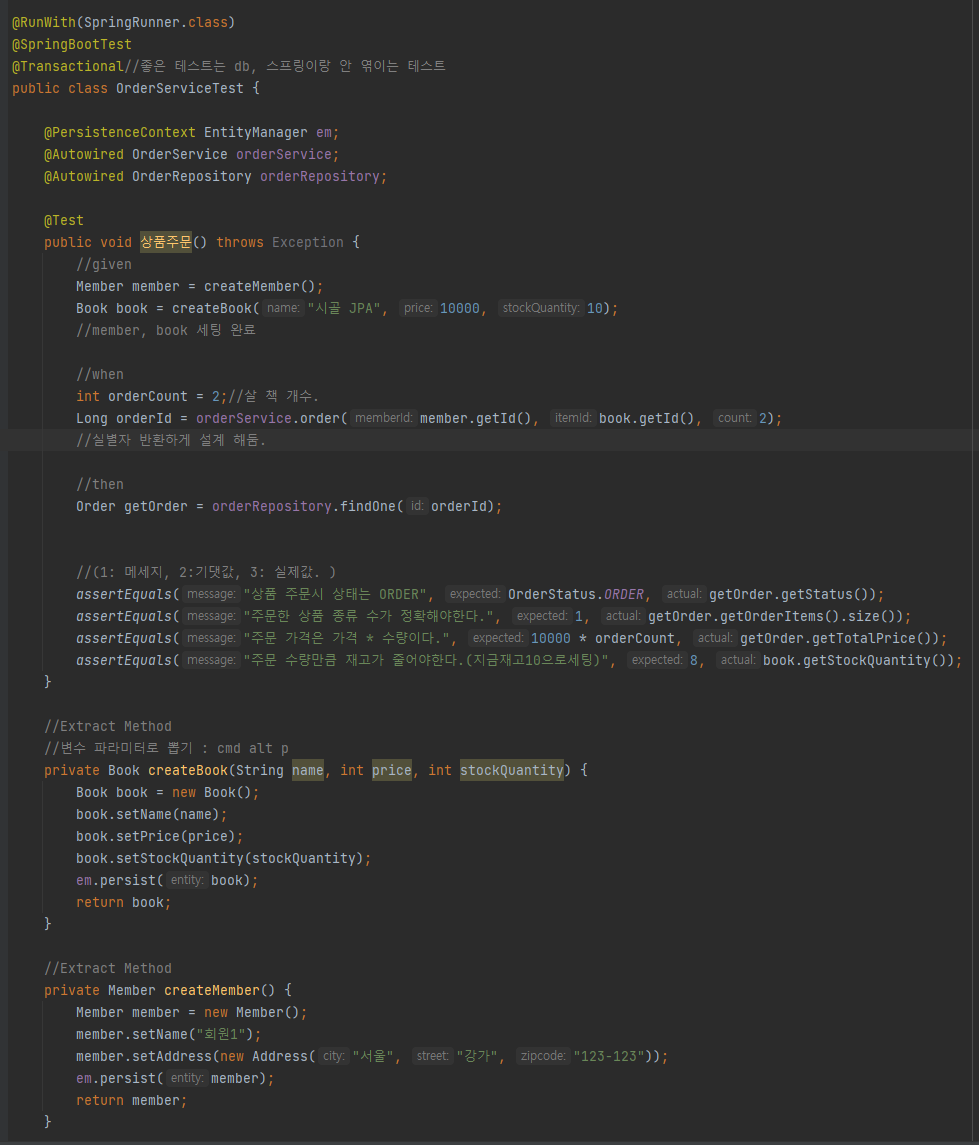The image size is (979, 1145).
Task: Click the return book statement
Action: pyautogui.click(x=123, y=903)
